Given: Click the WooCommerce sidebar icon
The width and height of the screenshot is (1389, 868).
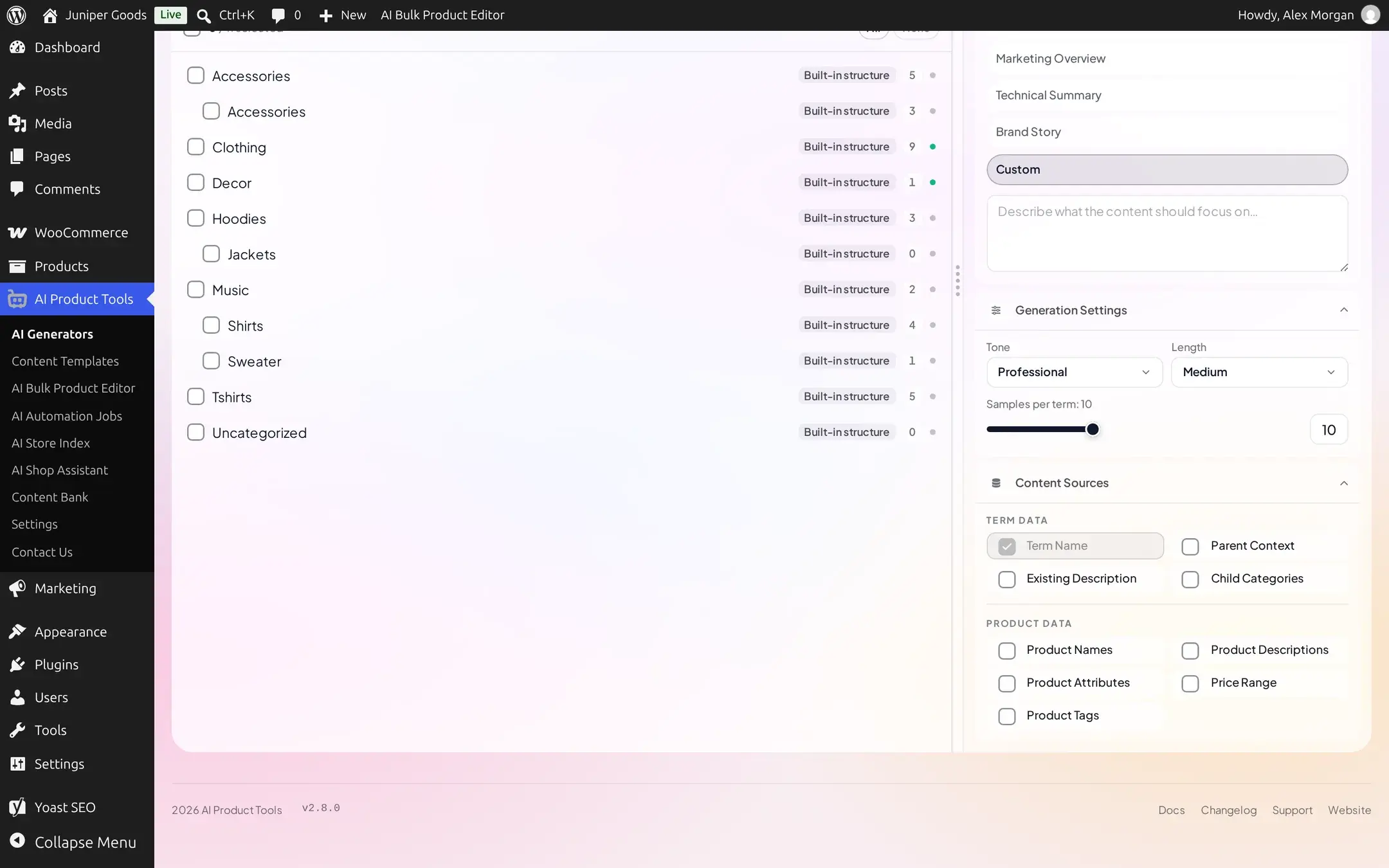Looking at the screenshot, I should coord(17,233).
